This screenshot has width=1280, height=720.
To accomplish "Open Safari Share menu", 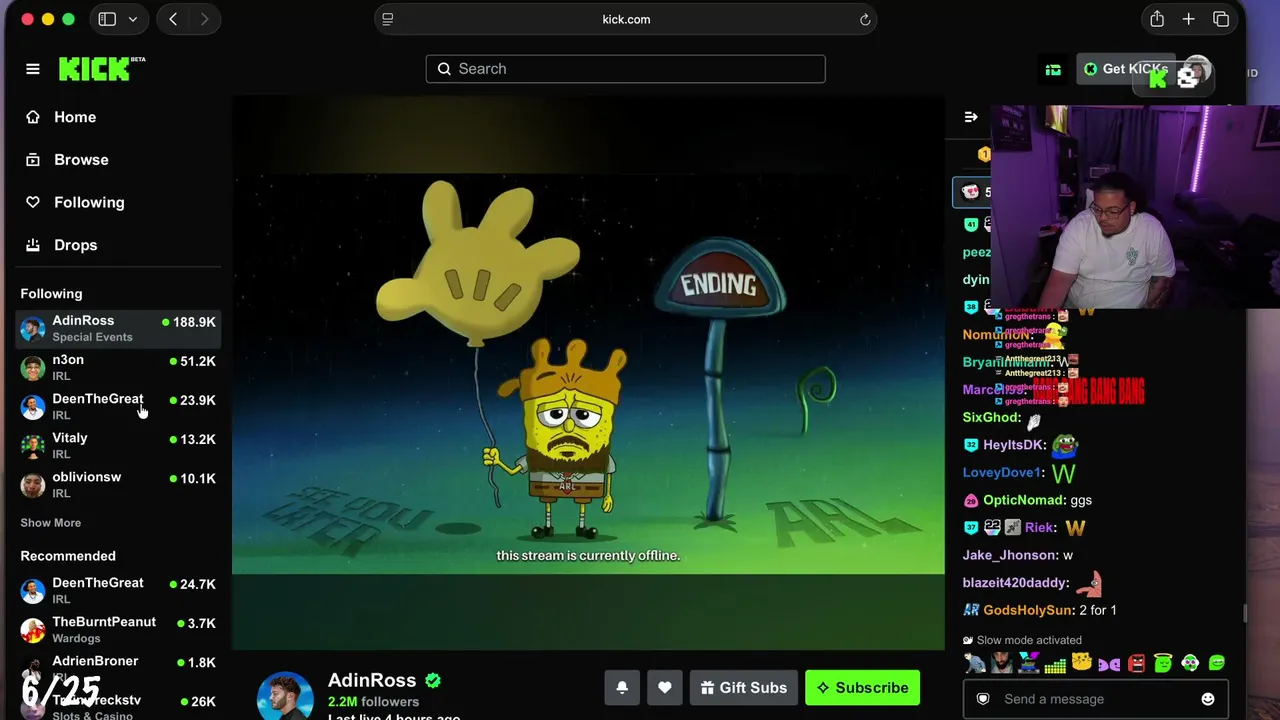I will pyautogui.click(x=1157, y=19).
